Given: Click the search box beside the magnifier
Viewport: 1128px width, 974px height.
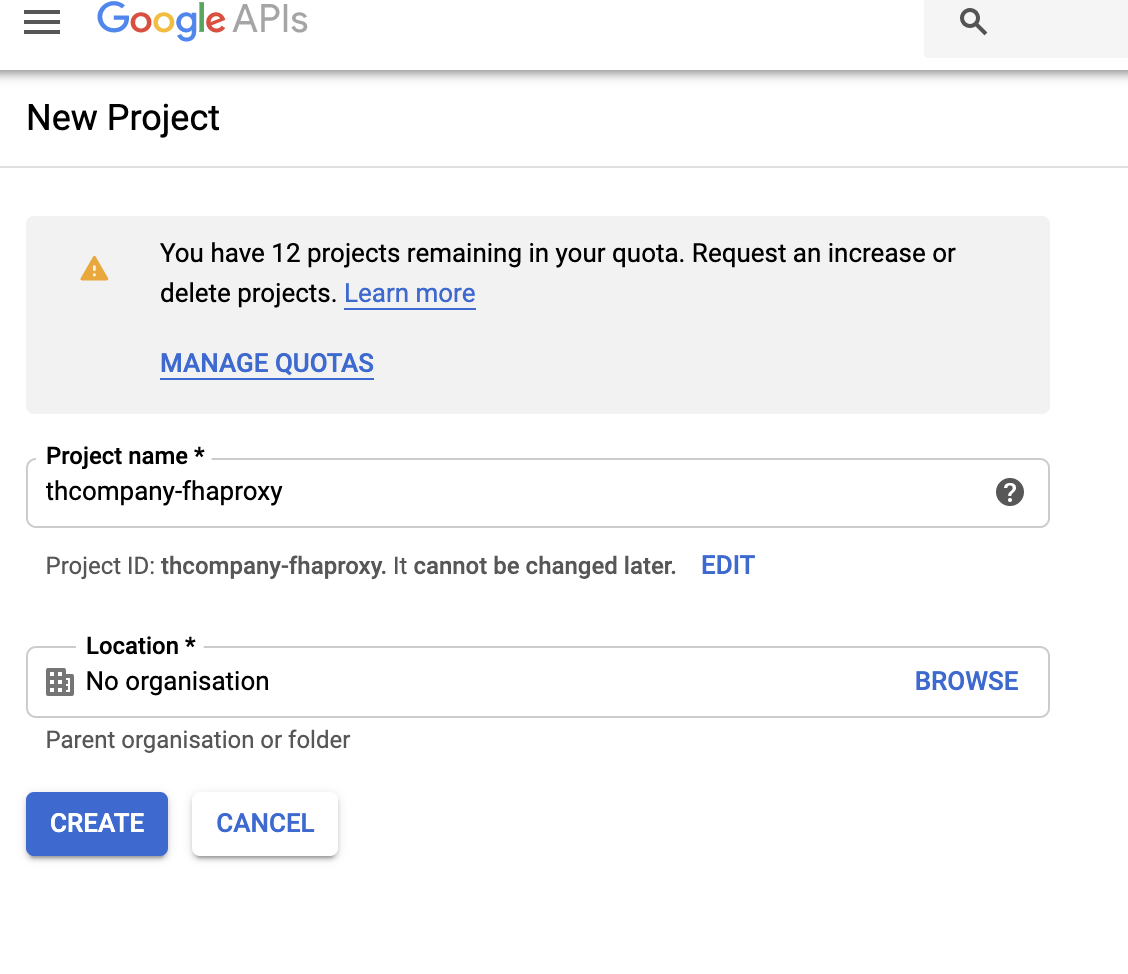Looking at the screenshot, I should pos(1060,24).
